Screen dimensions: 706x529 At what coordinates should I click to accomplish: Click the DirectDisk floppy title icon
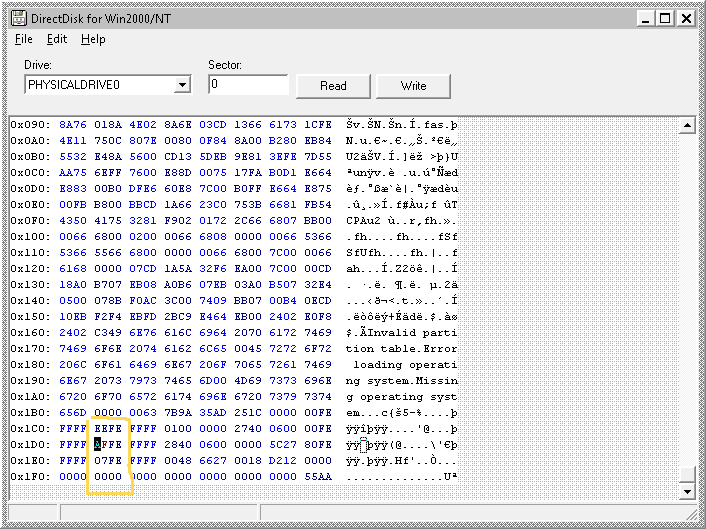click(19, 18)
